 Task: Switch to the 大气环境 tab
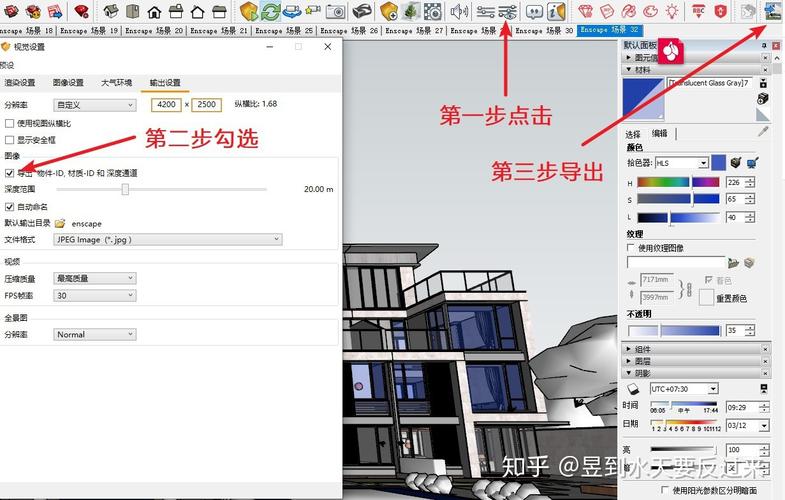(x=117, y=83)
